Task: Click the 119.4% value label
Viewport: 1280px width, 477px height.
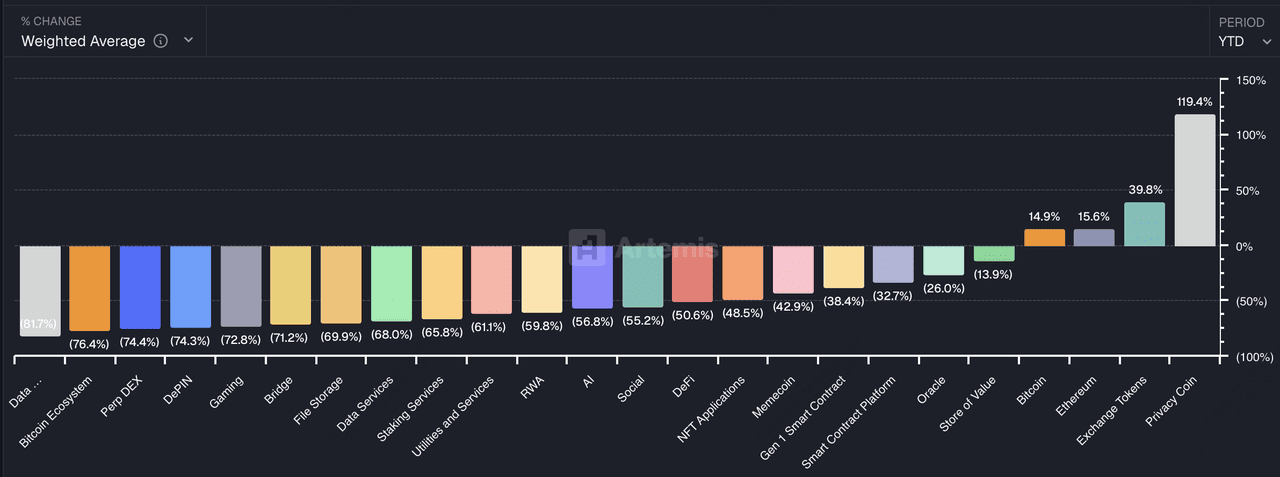Action: point(1194,102)
